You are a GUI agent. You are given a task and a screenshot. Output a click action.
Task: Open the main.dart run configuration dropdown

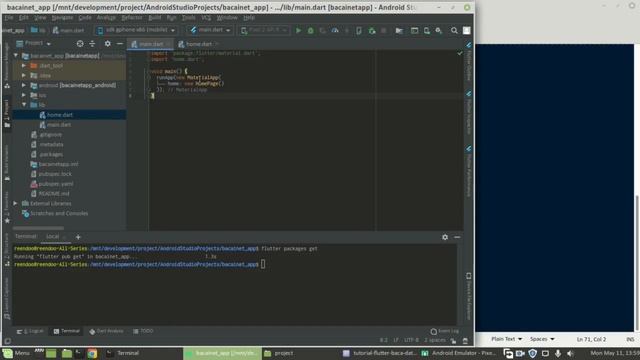[211, 30]
